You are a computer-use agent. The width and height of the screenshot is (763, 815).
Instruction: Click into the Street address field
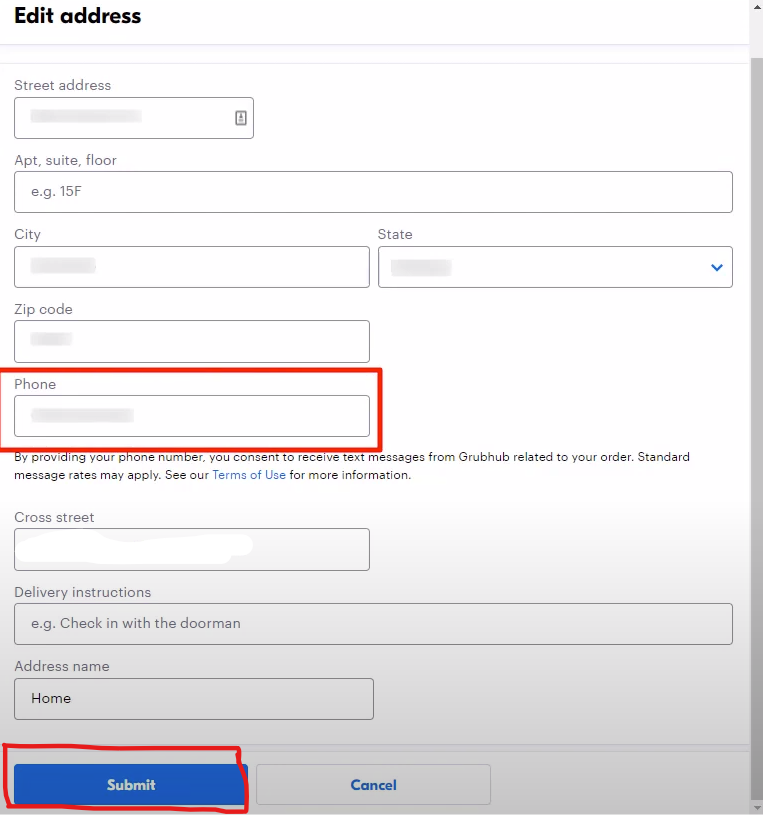pyautogui.click(x=134, y=118)
